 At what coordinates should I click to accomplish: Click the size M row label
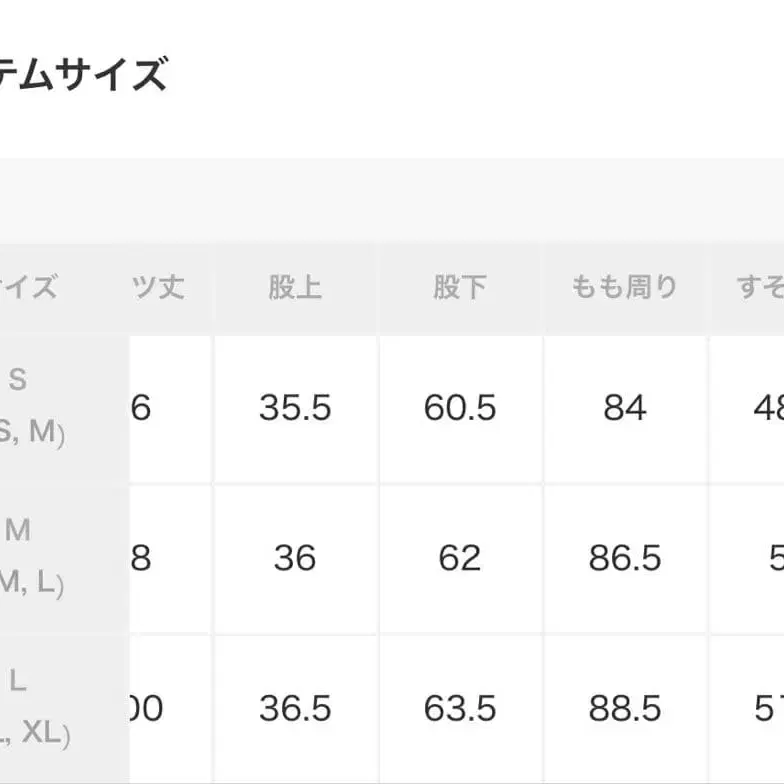pyautogui.click(x=28, y=557)
